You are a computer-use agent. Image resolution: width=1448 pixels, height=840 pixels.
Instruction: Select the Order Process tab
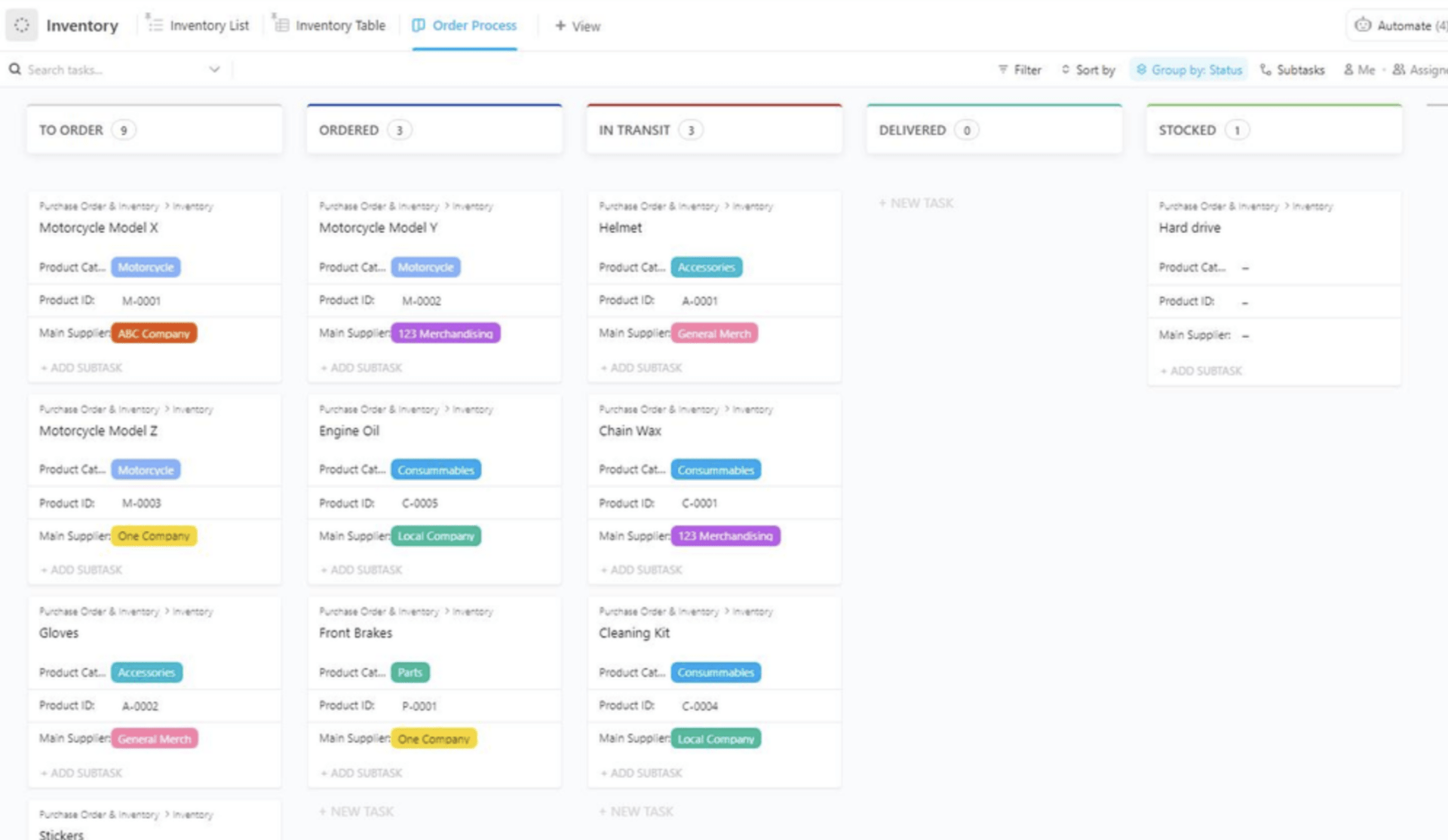[465, 25]
